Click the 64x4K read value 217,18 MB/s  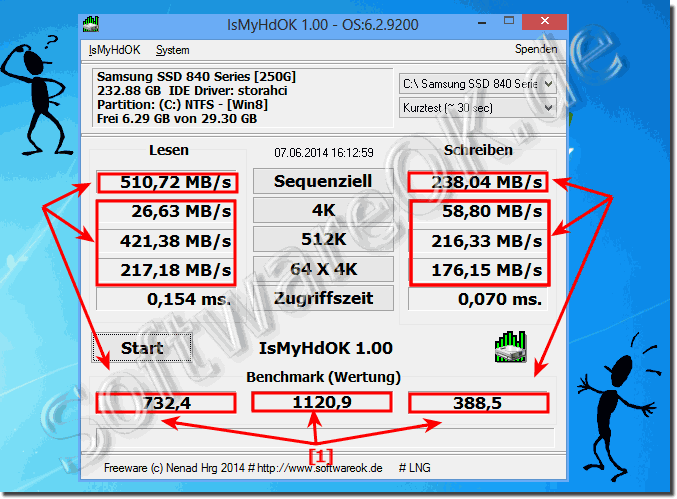pyautogui.click(x=167, y=270)
